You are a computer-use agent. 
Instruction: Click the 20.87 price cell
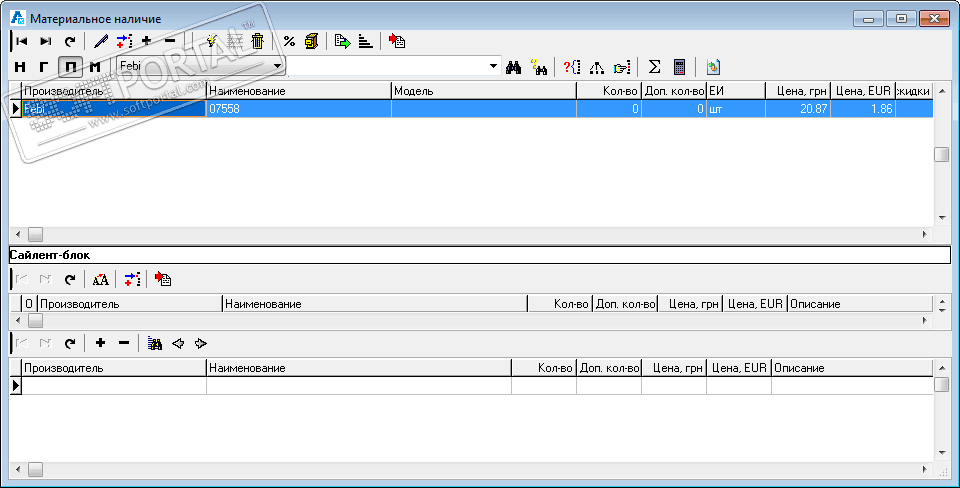coord(798,109)
